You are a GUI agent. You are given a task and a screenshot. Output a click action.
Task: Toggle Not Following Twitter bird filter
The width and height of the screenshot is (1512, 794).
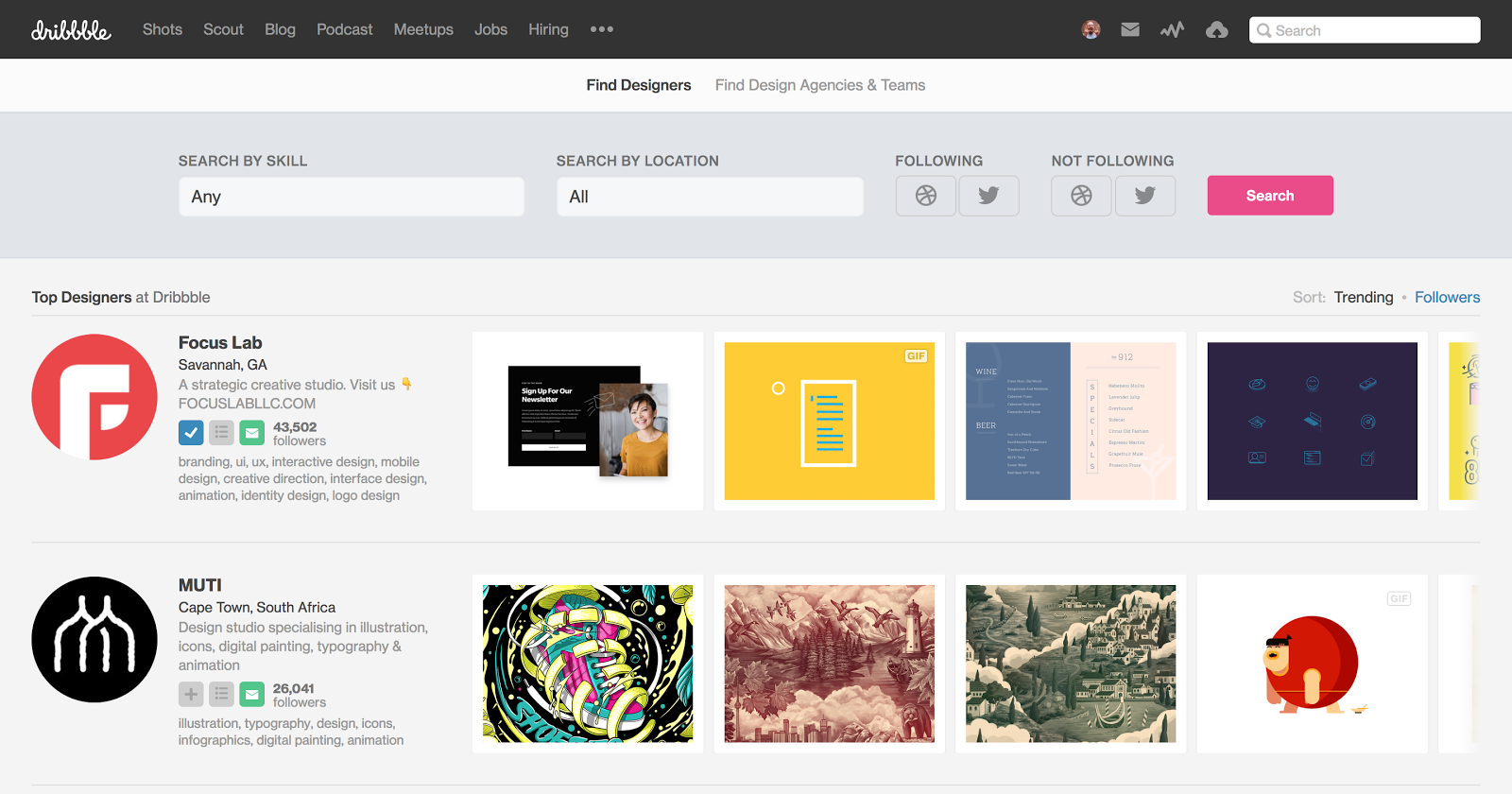1145,196
